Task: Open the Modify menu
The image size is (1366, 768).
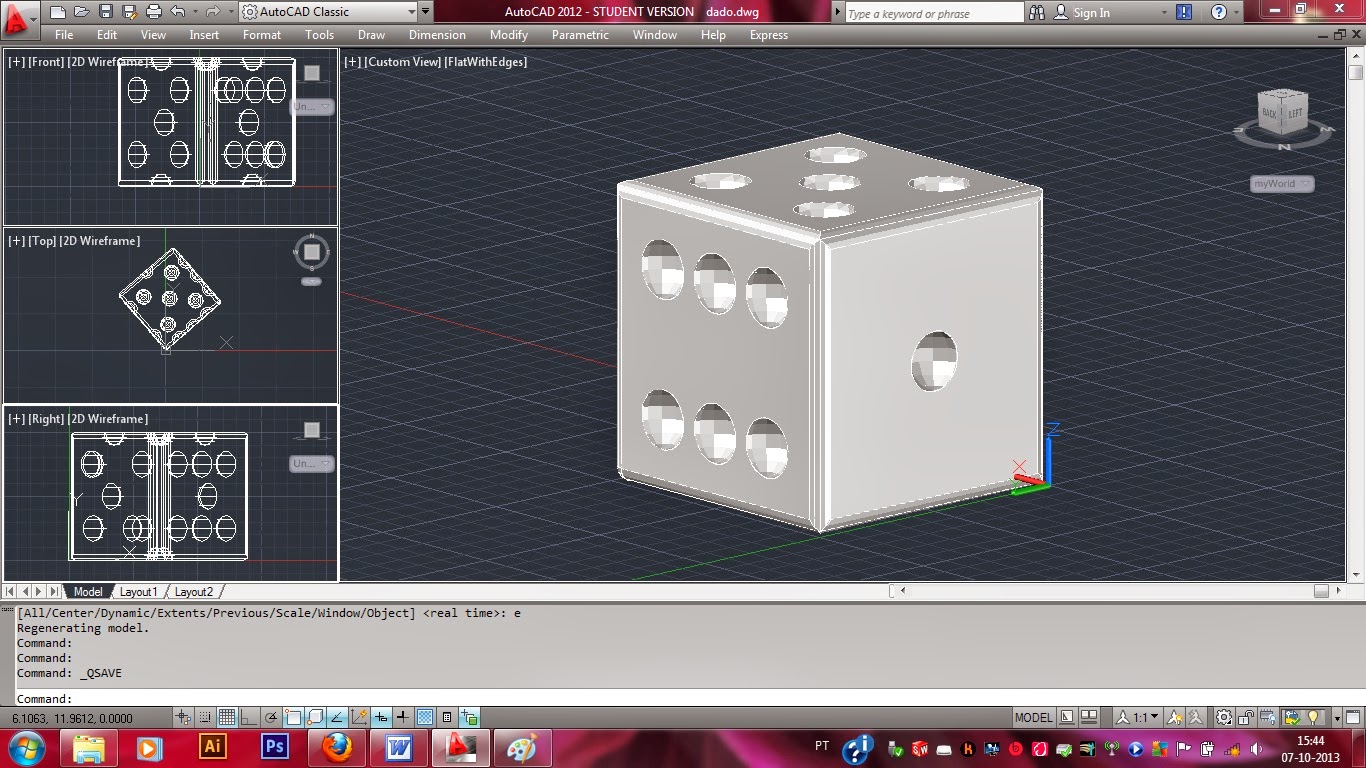Action: 509,35
